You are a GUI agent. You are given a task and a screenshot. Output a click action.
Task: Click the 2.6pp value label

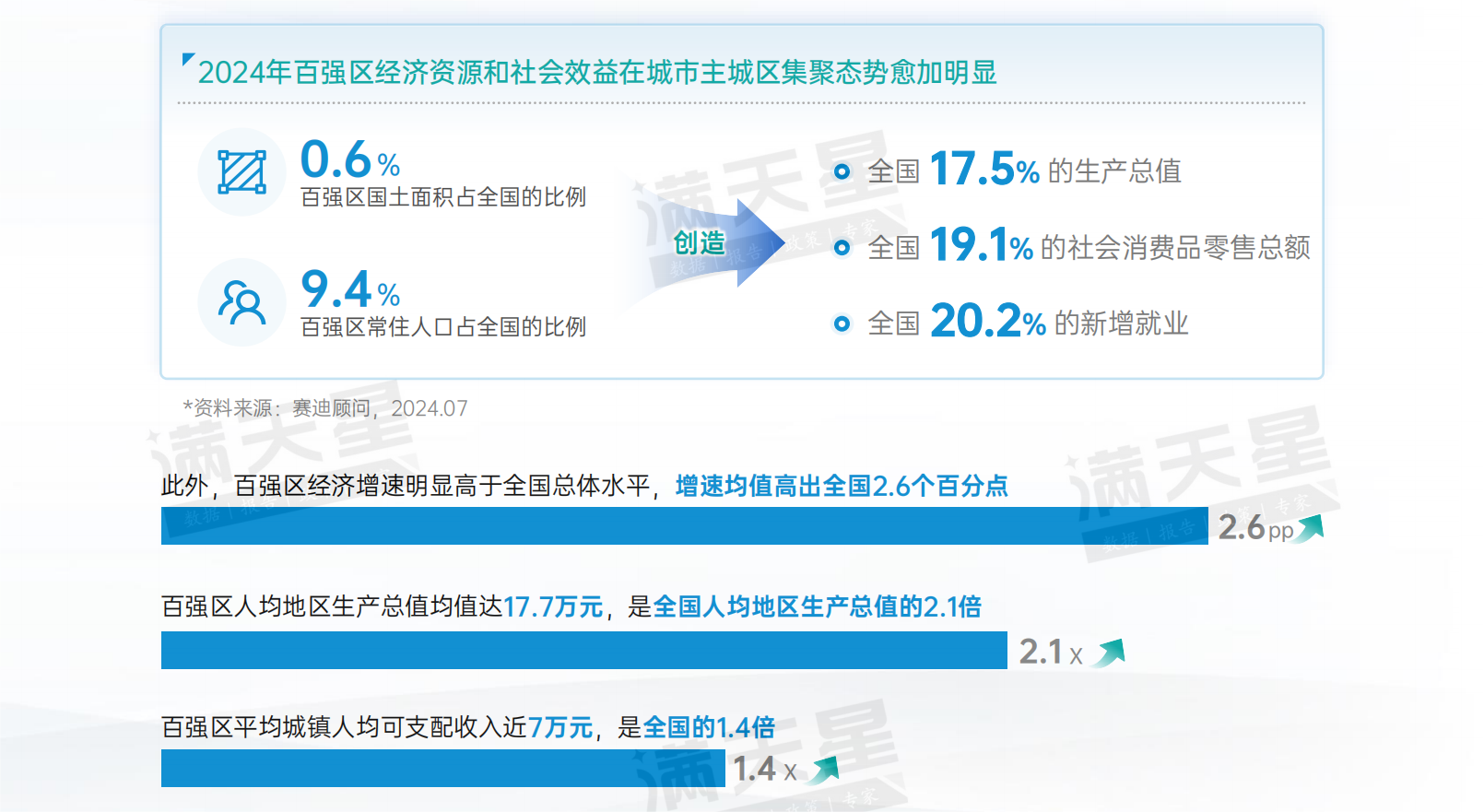click(x=1256, y=528)
